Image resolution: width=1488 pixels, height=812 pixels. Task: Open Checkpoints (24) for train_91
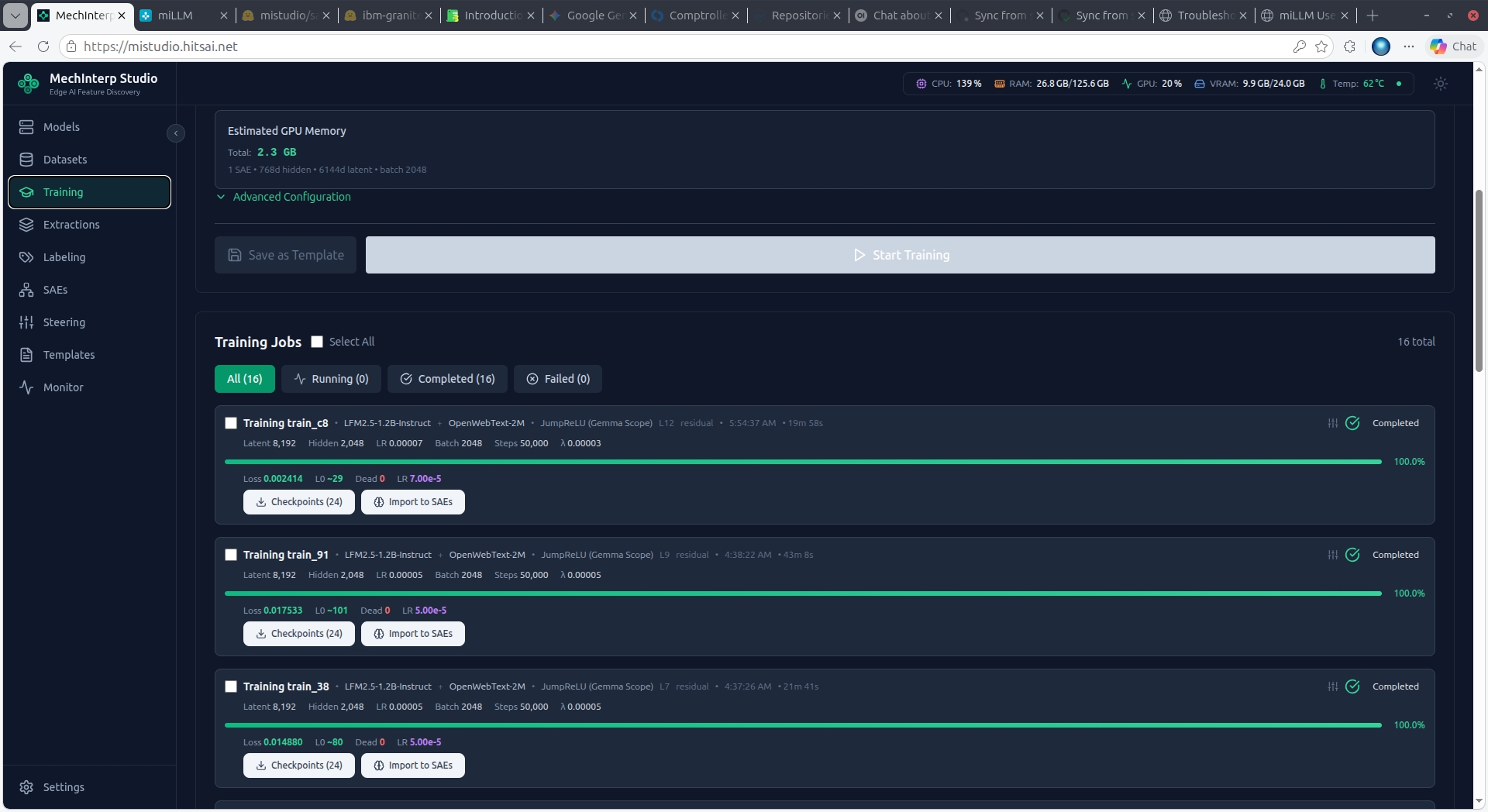pyautogui.click(x=299, y=634)
